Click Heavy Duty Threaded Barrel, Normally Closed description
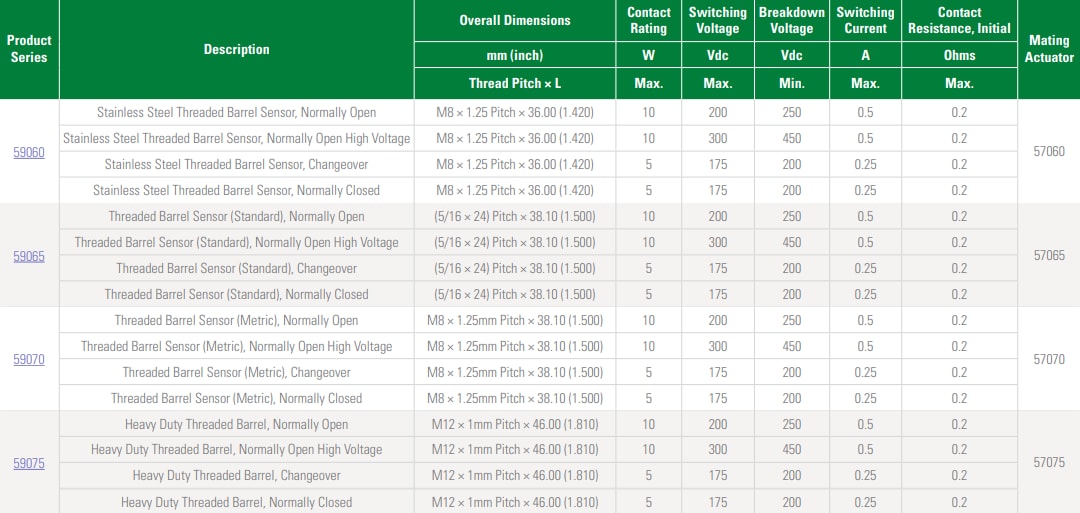The height and width of the screenshot is (513, 1080). [x=236, y=502]
